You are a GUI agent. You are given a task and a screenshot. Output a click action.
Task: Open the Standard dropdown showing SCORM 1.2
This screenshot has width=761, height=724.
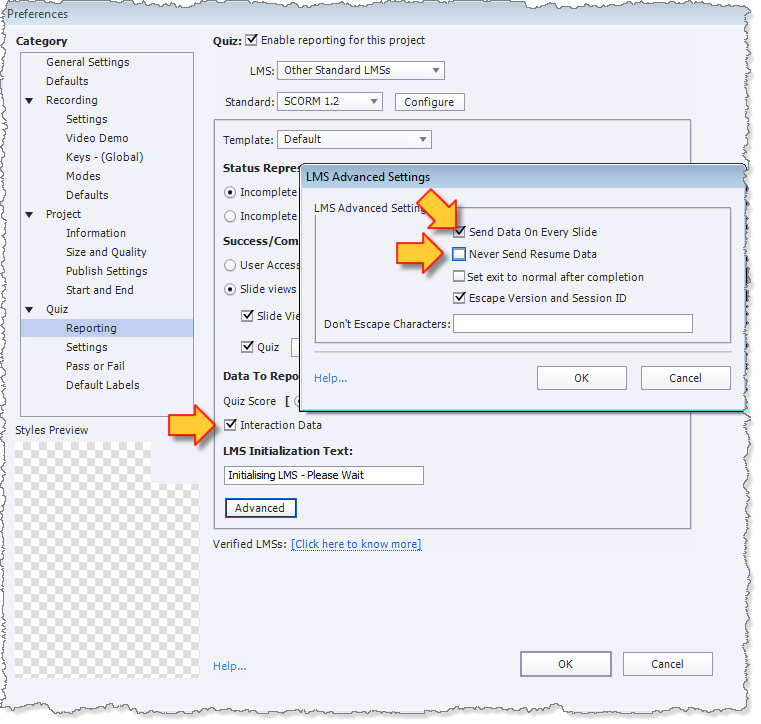[x=330, y=101]
